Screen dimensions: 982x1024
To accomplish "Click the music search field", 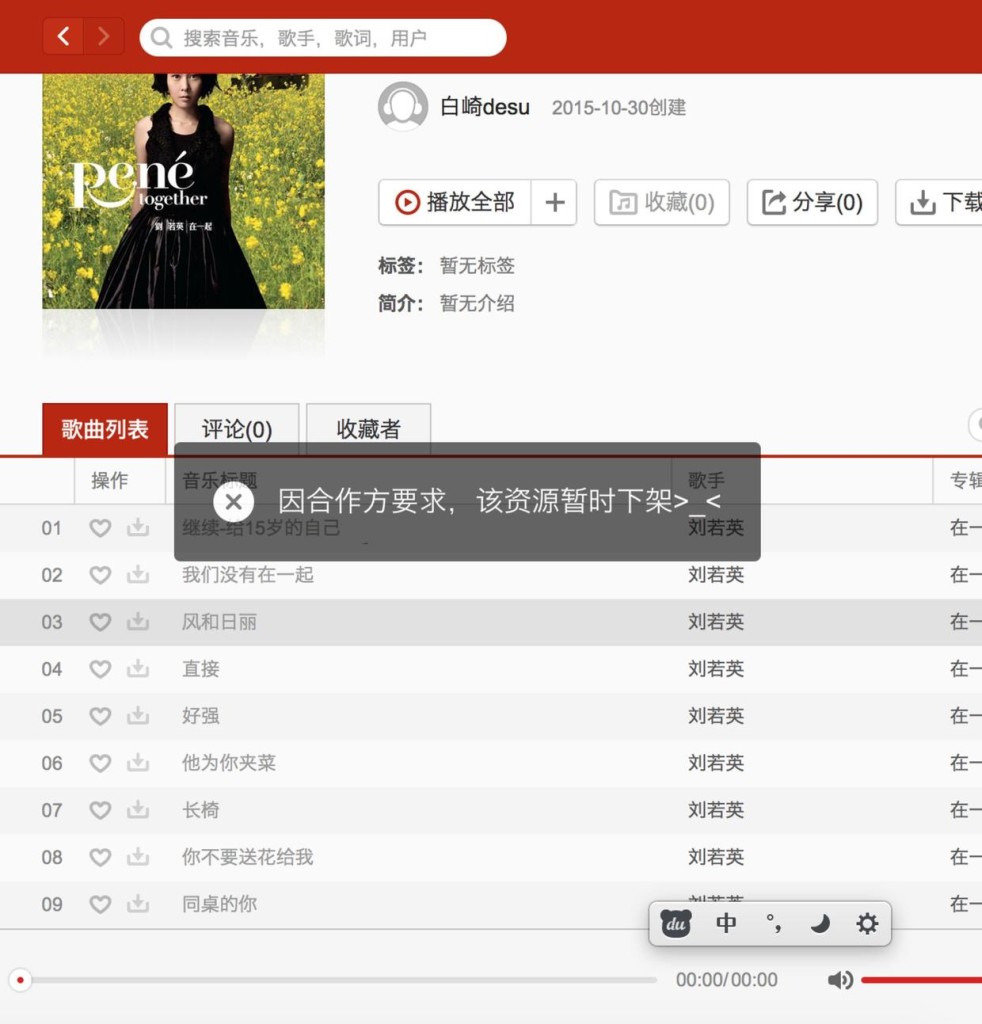I will click(323, 37).
